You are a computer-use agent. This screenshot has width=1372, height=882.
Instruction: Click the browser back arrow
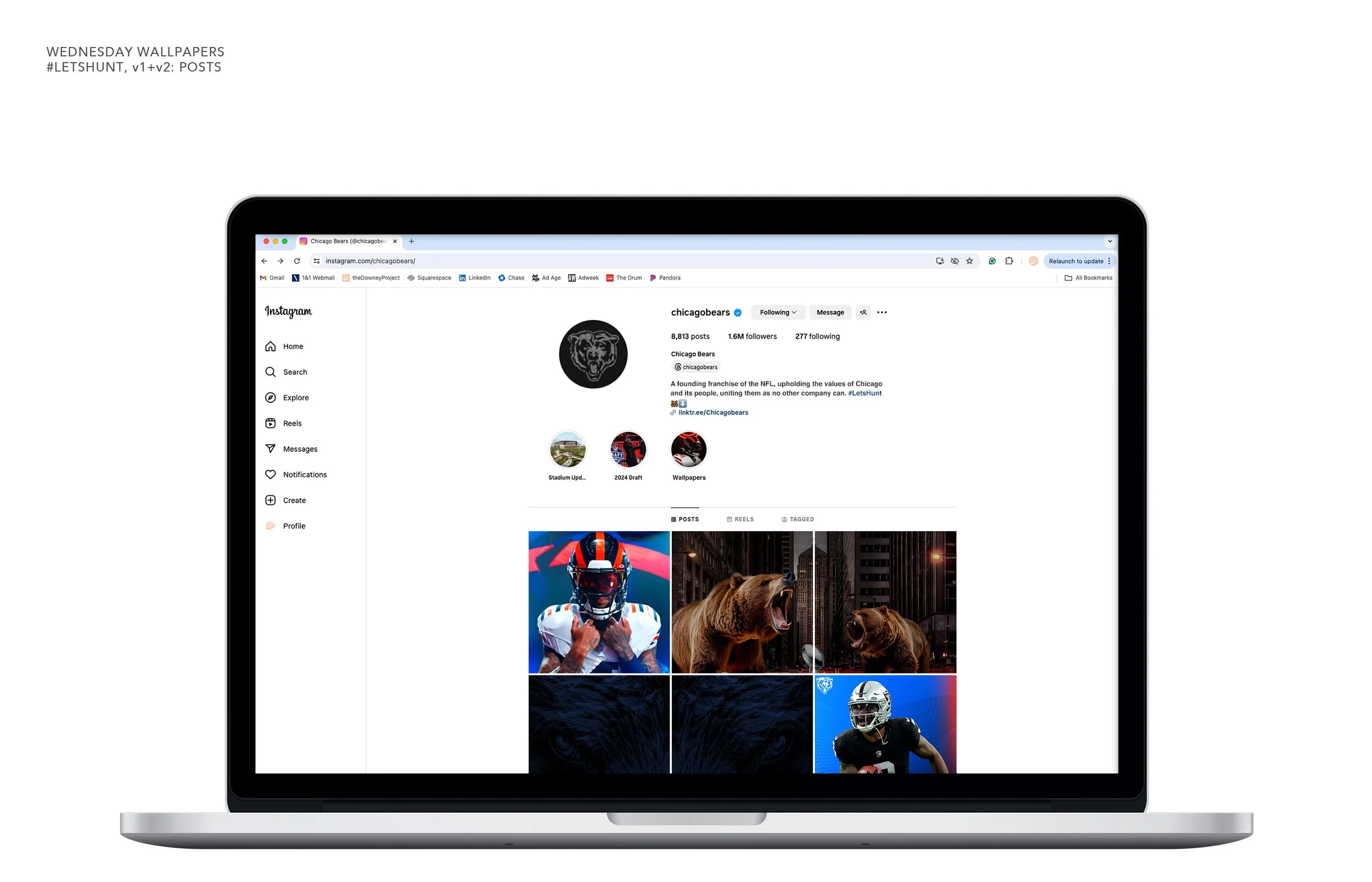[264, 261]
